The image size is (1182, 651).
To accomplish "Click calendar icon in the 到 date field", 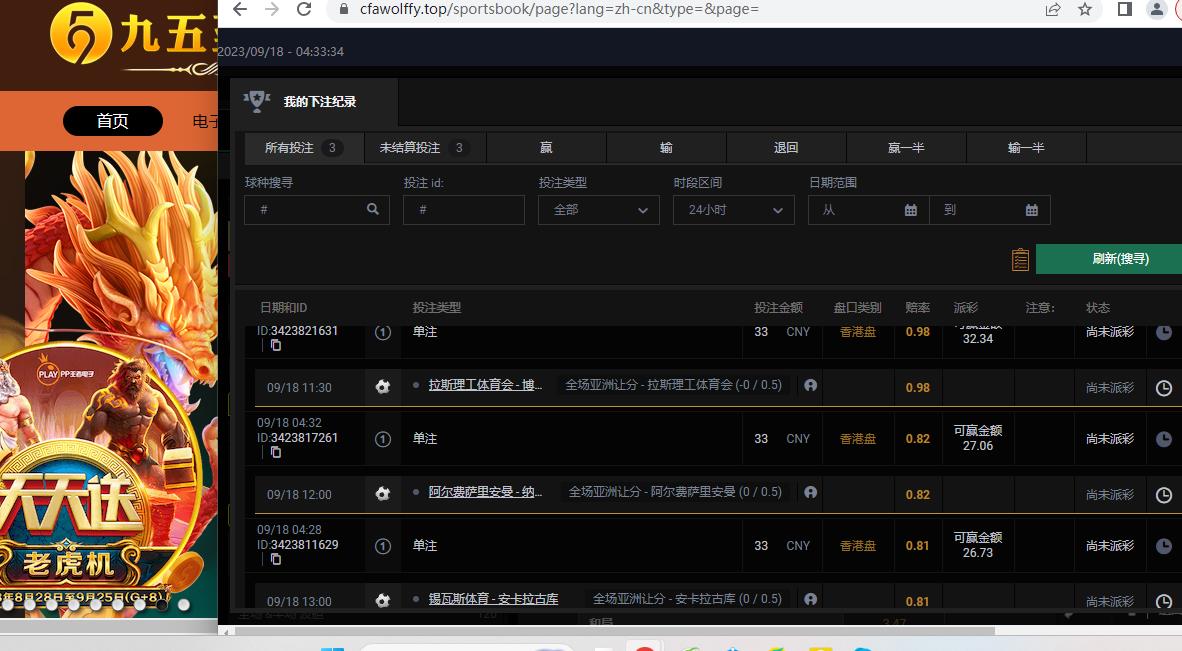I will click(1031, 210).
